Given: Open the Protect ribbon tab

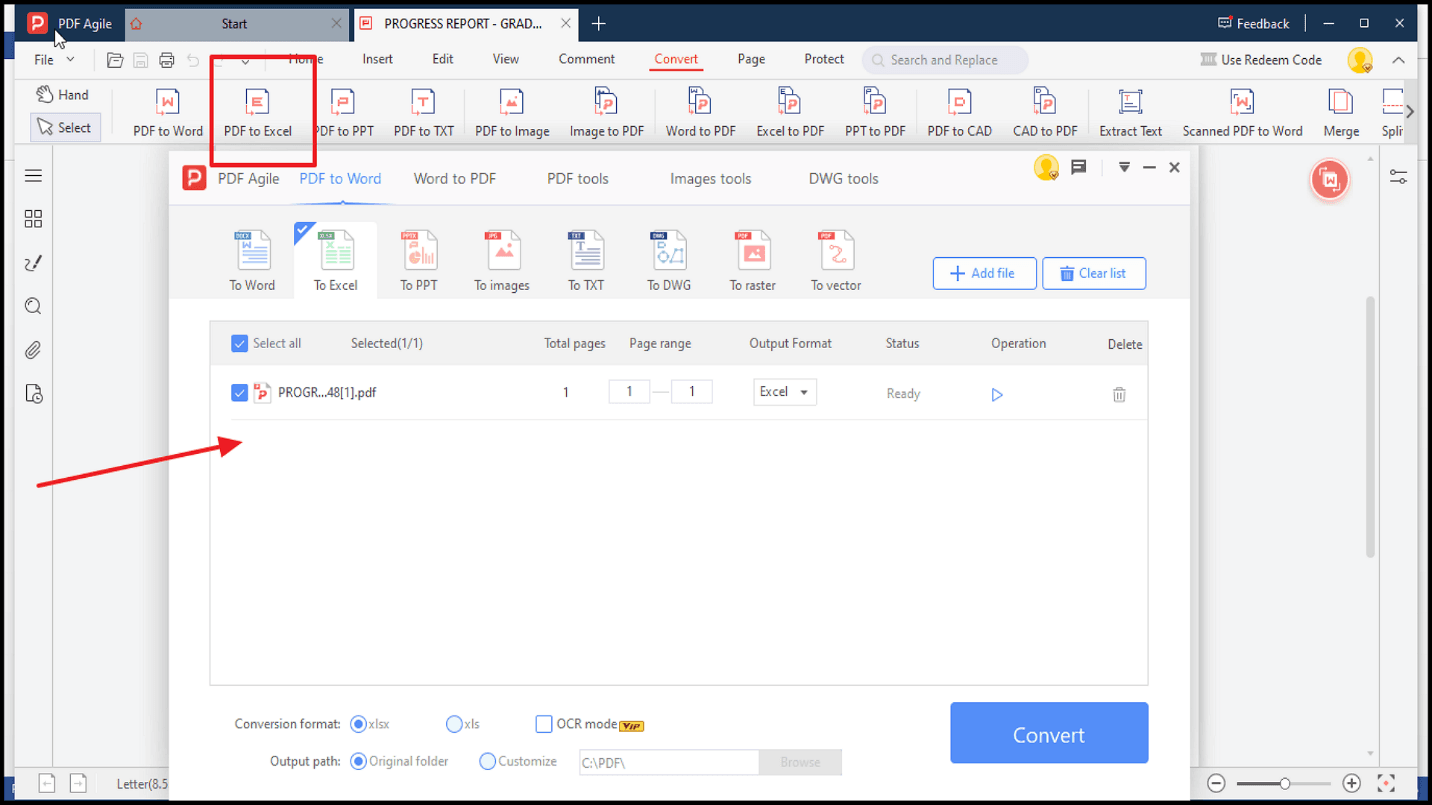Looking at the screenshot, I should [x=824, y=59].
